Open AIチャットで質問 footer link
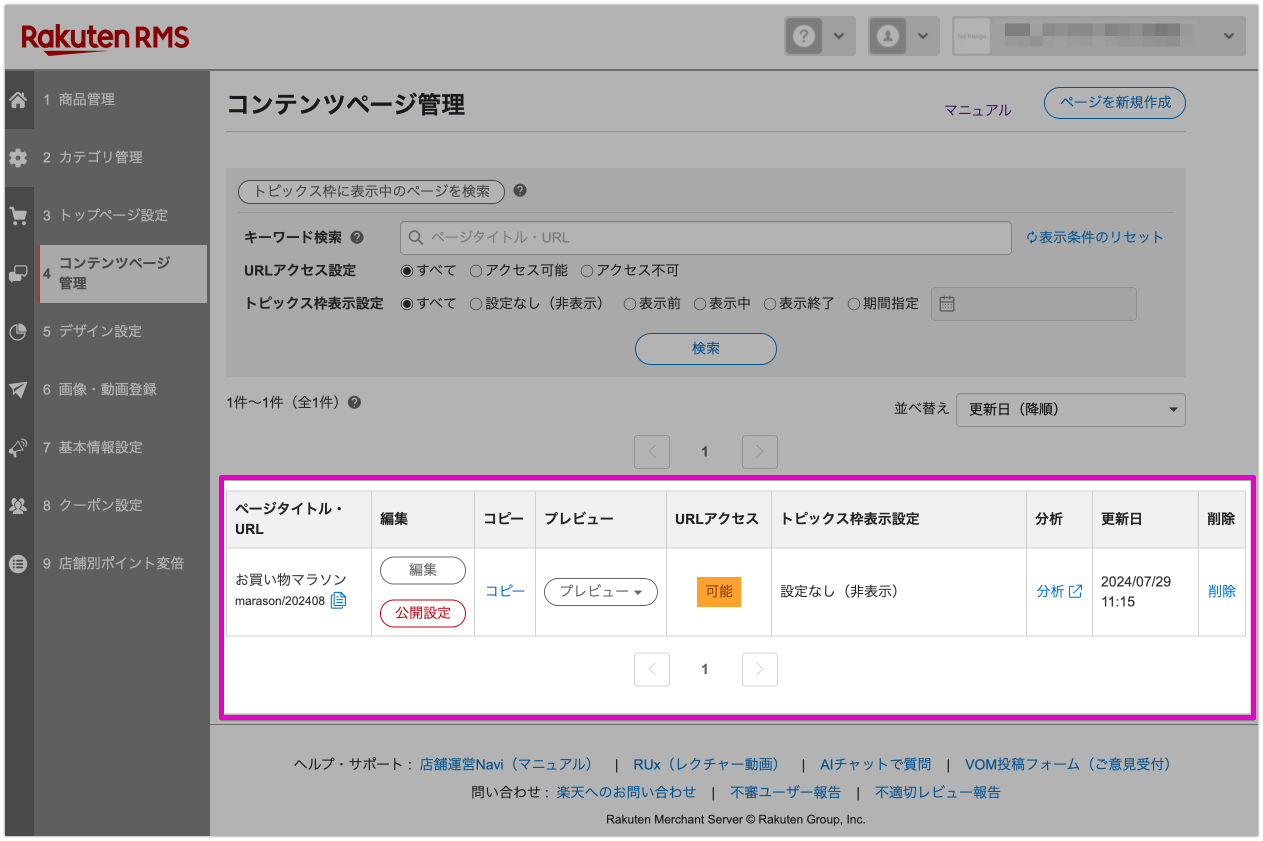This screenshot has width=1263, height=841. pyautogui.click(x=875, y=764)
